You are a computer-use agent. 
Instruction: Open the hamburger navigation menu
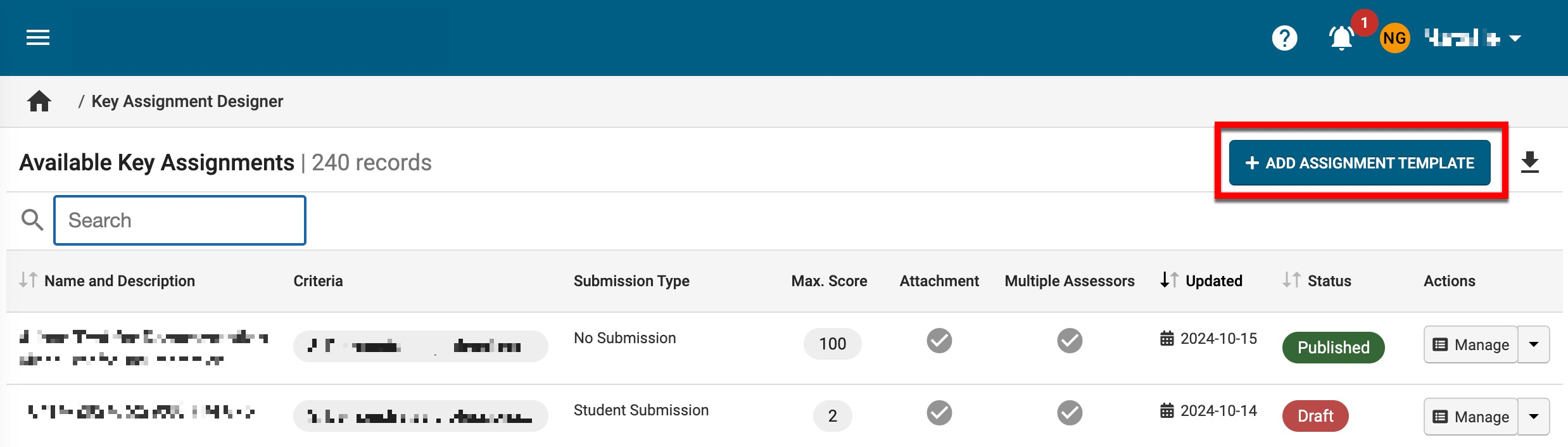click(x=38, y=38)
